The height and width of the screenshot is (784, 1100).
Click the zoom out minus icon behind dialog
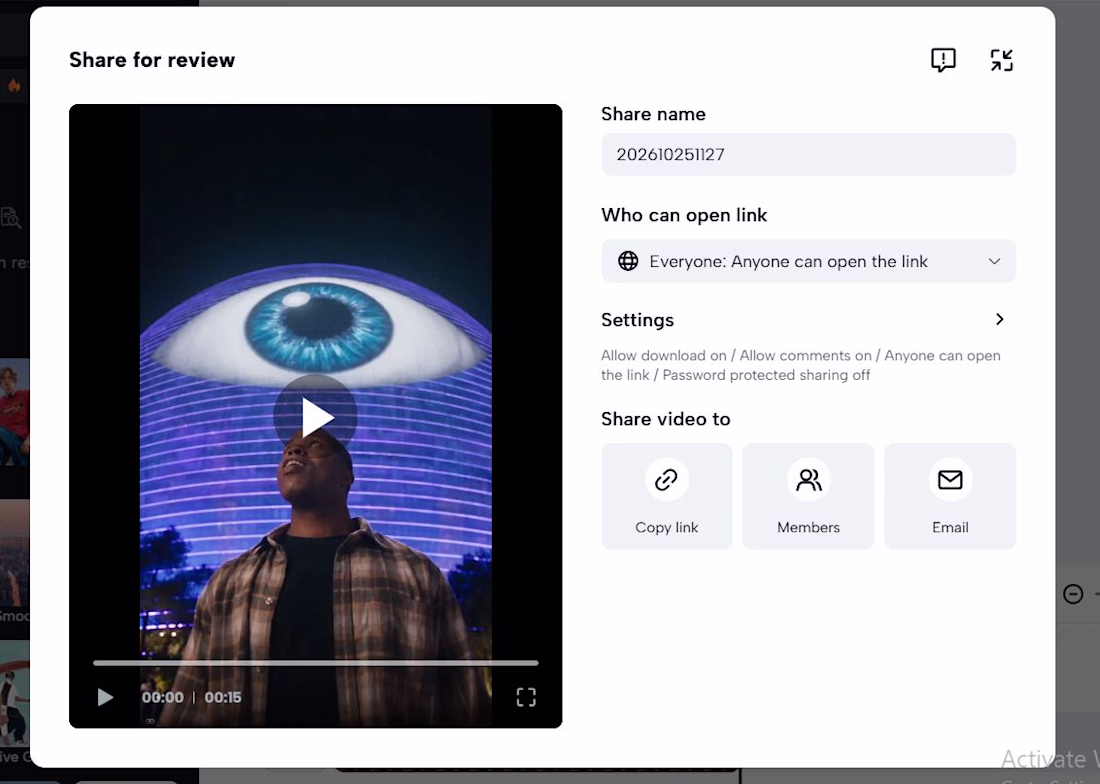tap(1073, 594)
